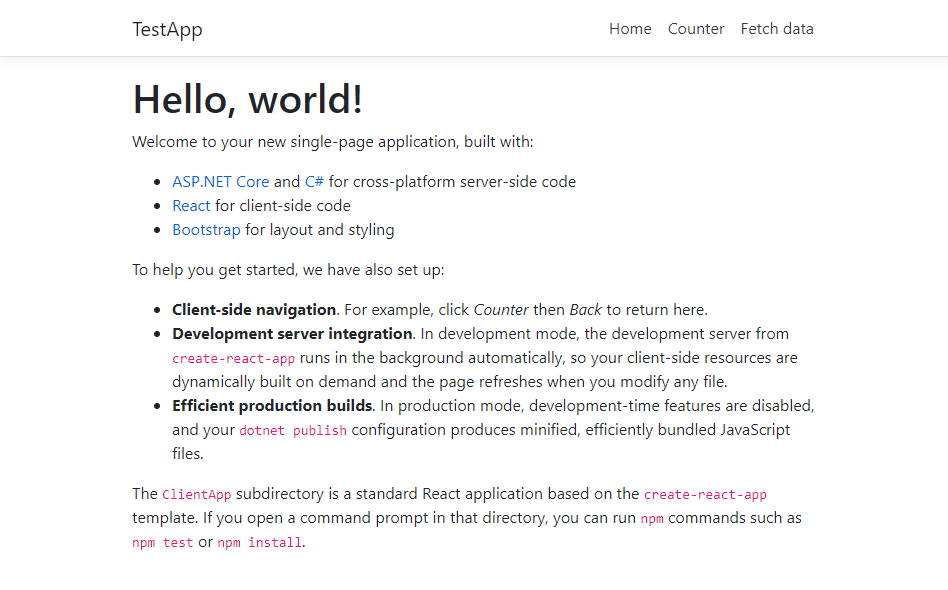The width and height of the screenshot is (948, 590).
Task: Click the 'ClientApp' code text
Action: 196,494
